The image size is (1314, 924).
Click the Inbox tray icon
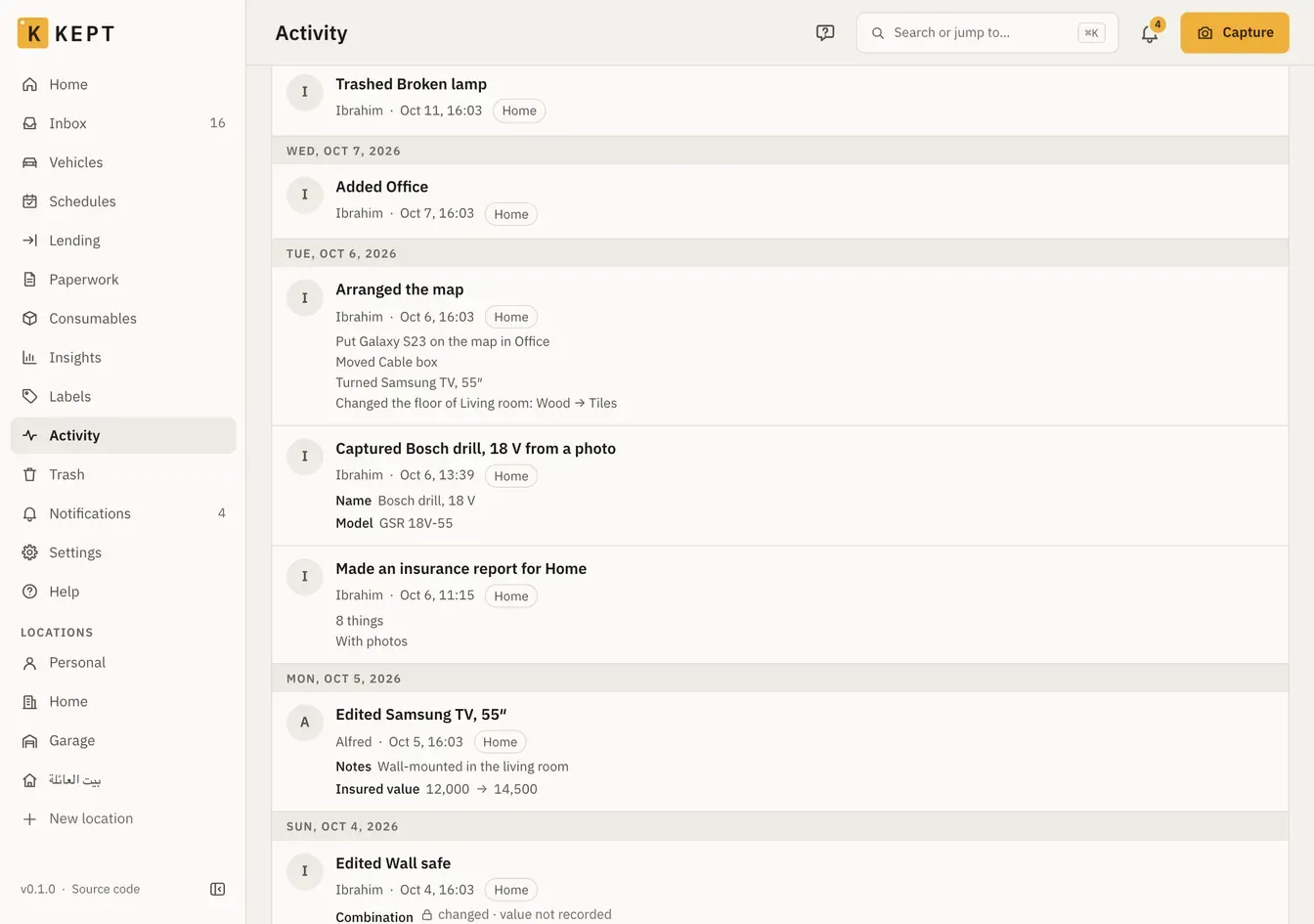(30, 123)
